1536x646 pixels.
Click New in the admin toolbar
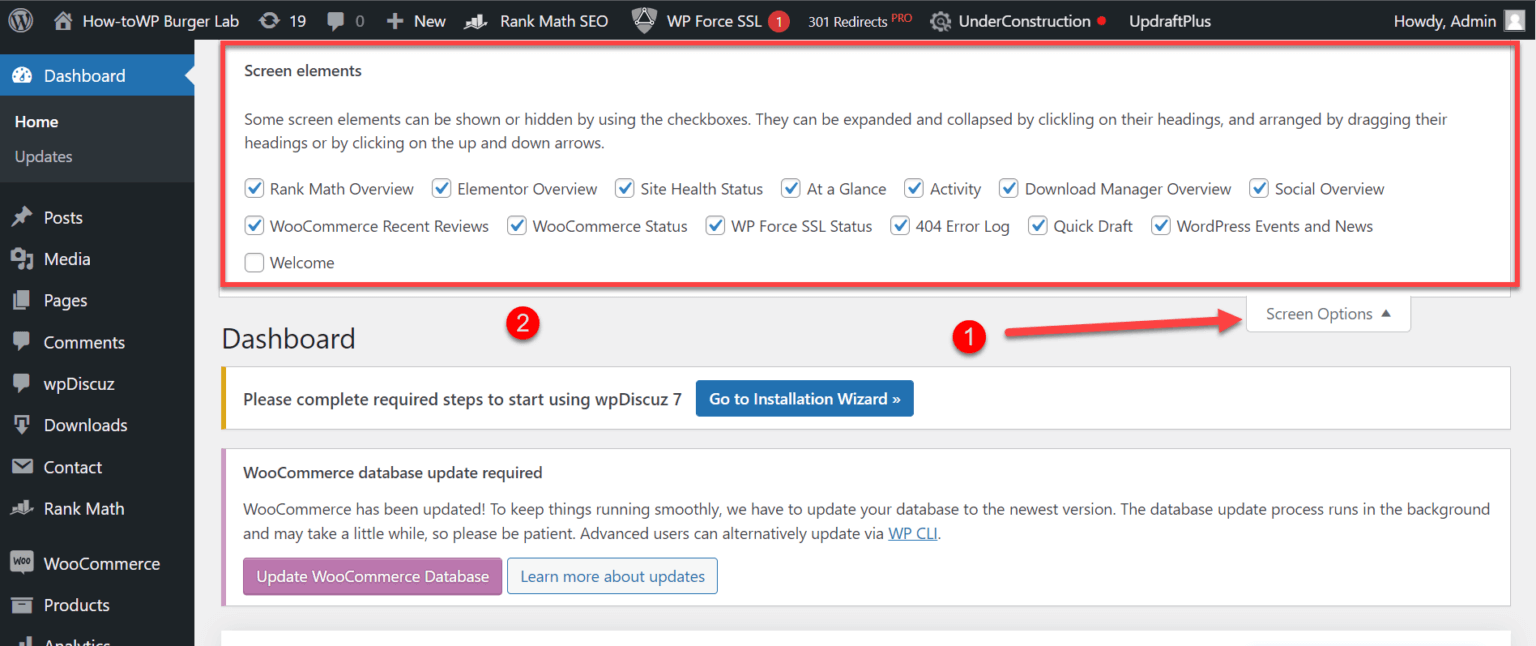tap(415, 20)
